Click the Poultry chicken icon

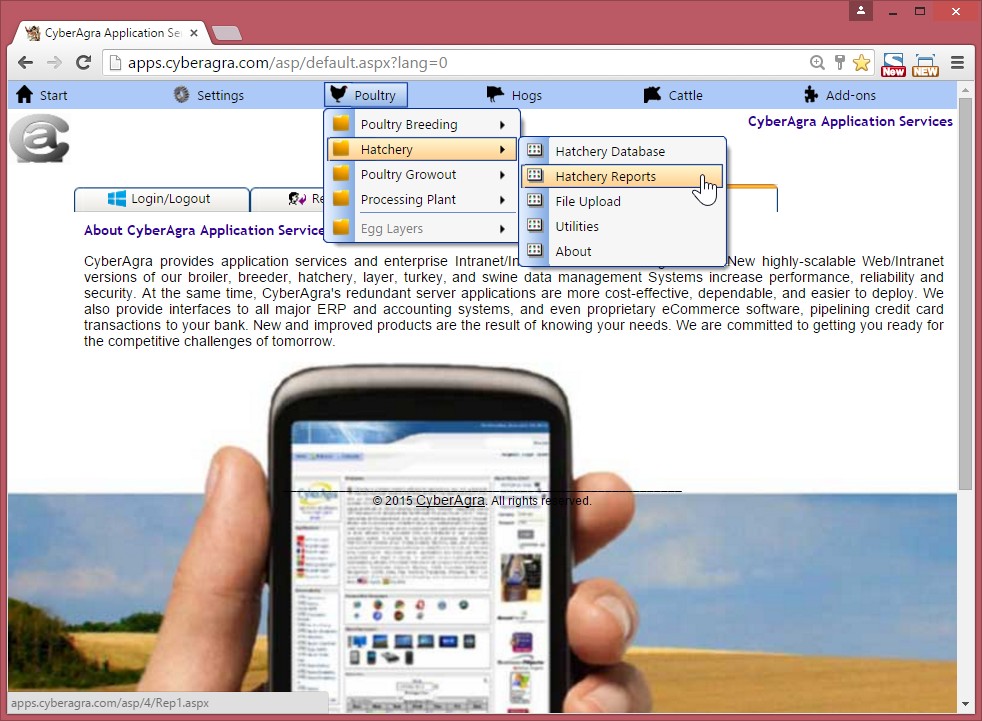338,94
